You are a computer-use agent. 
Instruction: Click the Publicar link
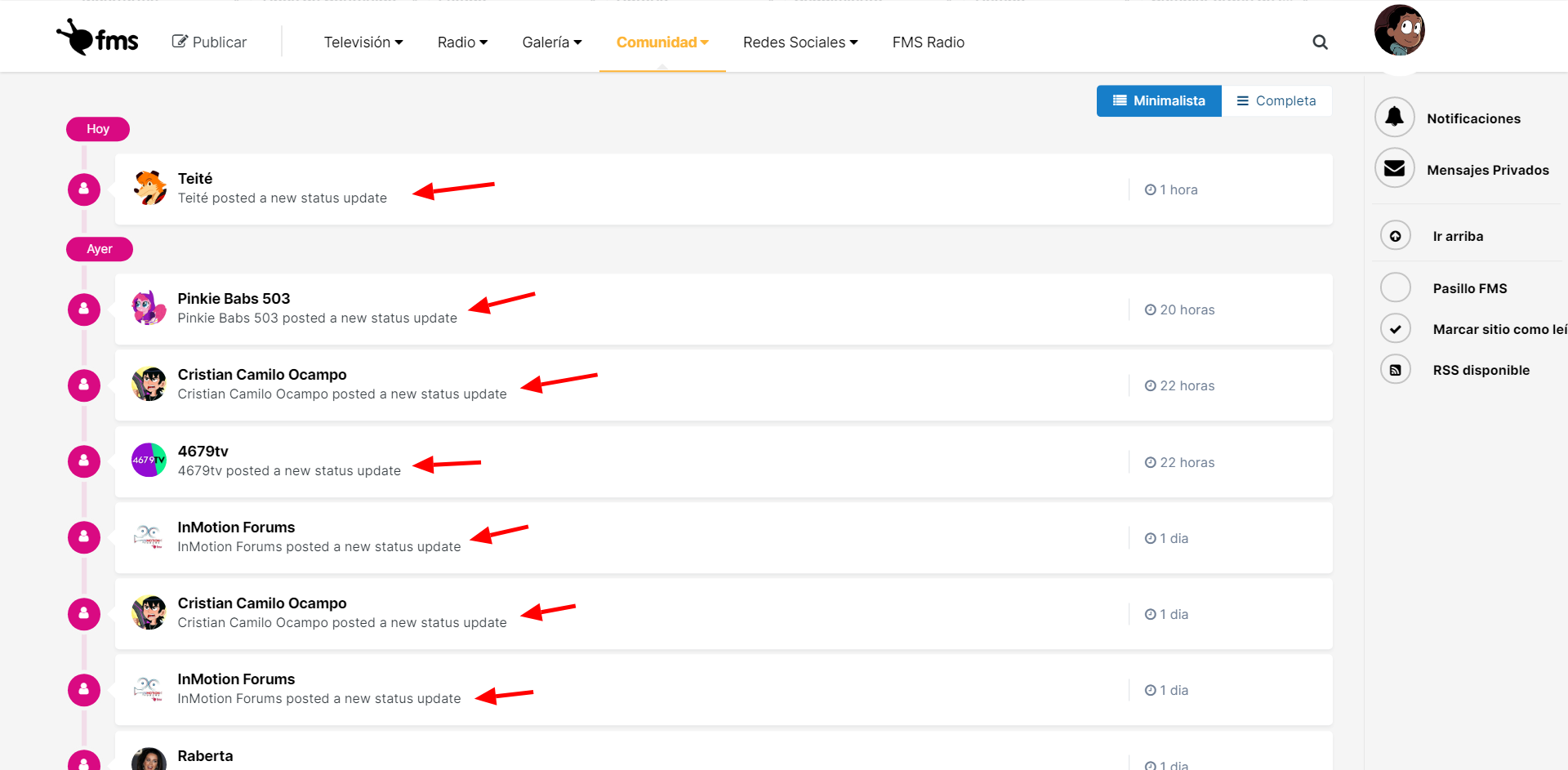[210, 42]
